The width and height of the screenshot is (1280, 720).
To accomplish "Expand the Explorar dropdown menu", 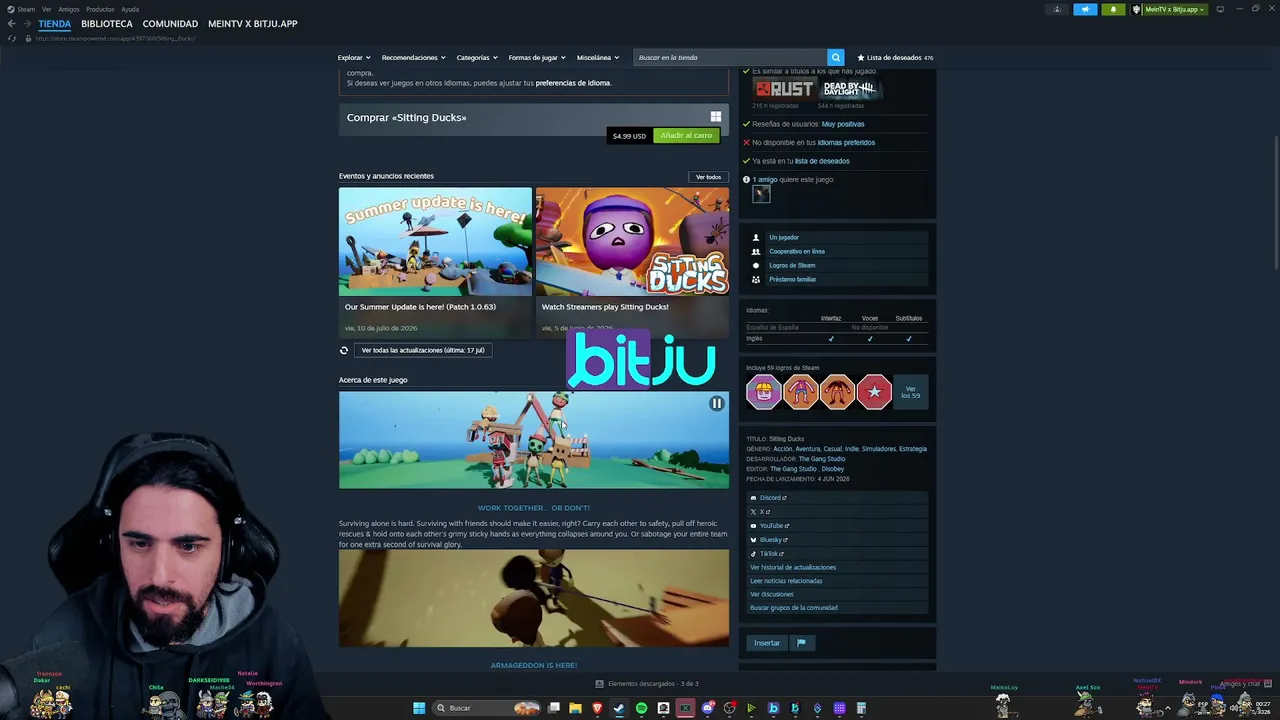I will [x=354, y=57].
